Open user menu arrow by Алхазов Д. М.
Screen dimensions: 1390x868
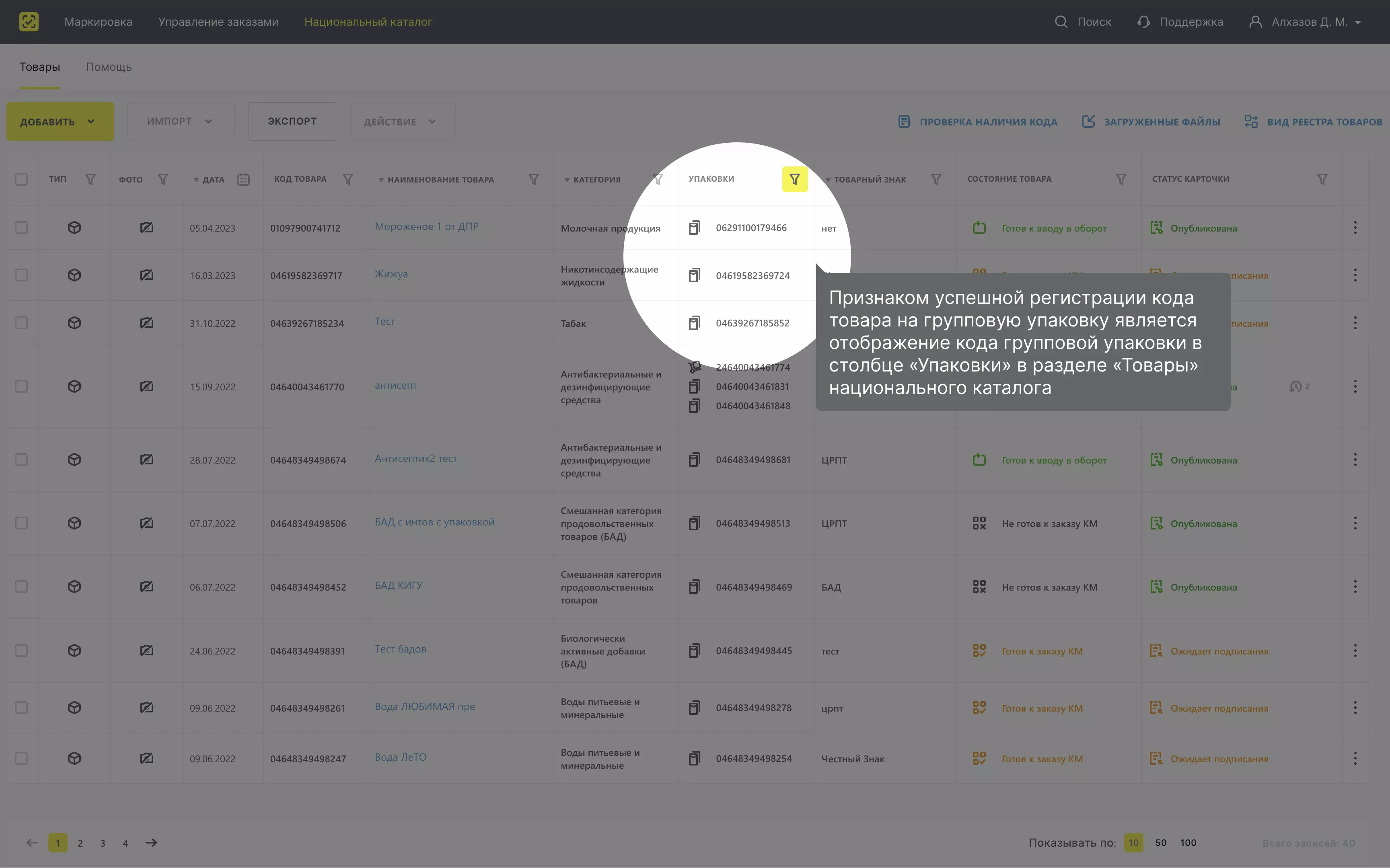[x=1358, y=23]
